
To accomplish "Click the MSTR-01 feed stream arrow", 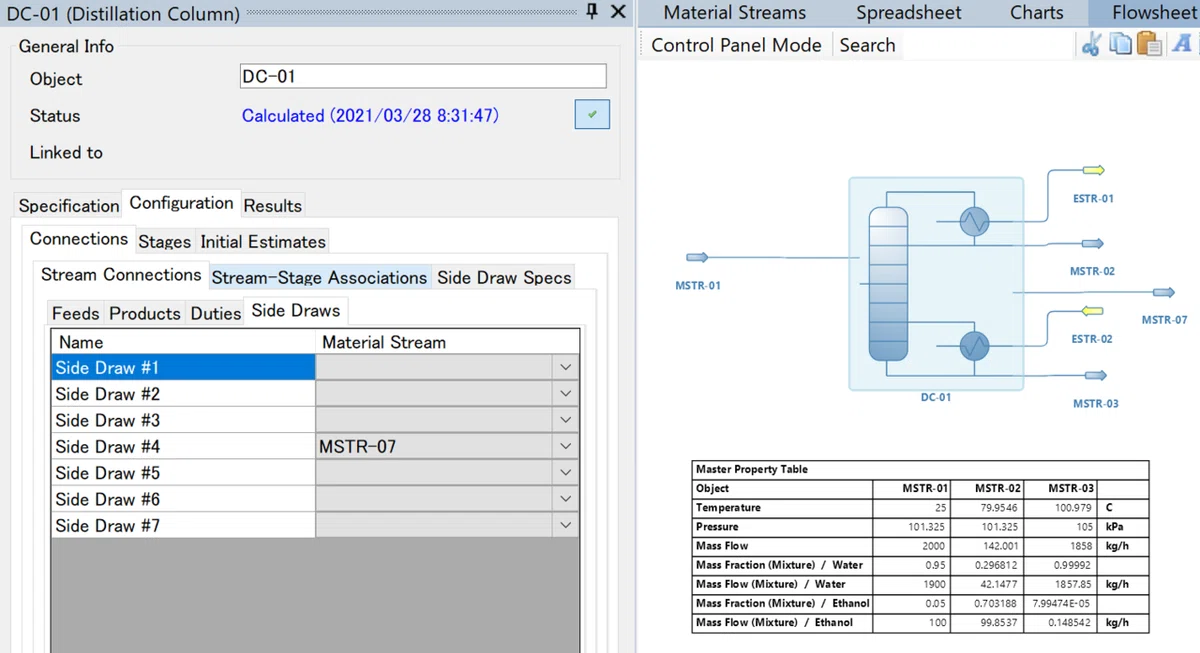I will pos(697,258).
